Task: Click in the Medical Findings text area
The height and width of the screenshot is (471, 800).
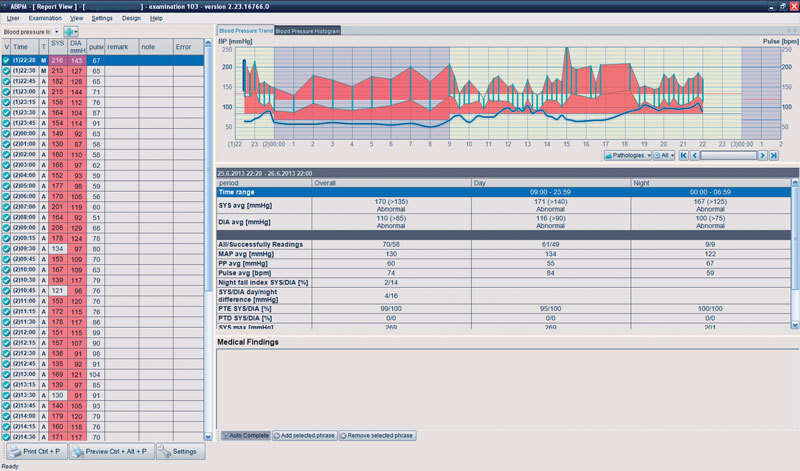Action: click(507, 388)
